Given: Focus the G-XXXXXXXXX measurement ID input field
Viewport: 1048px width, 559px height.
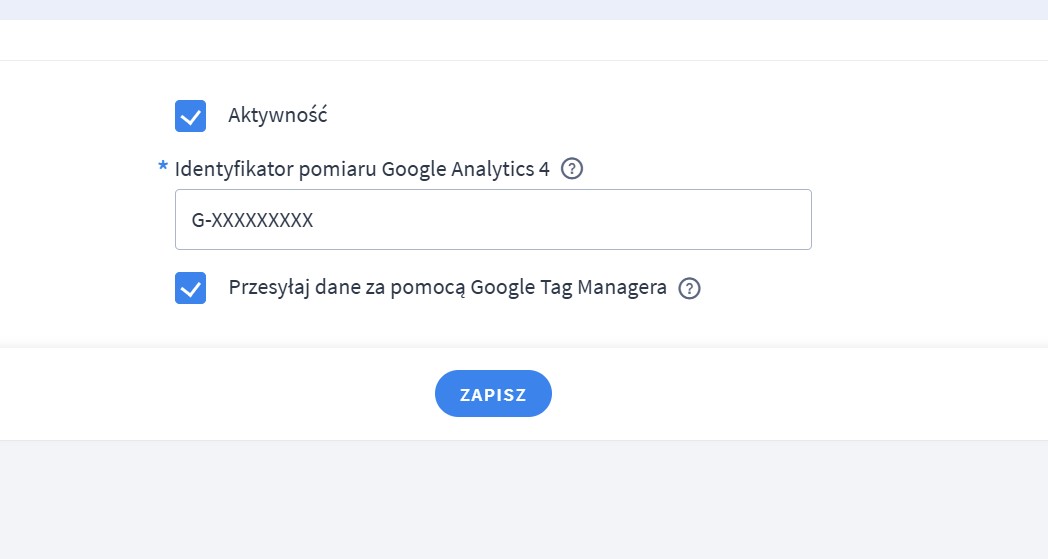Looking at the screenshot, I should point(492,220).
